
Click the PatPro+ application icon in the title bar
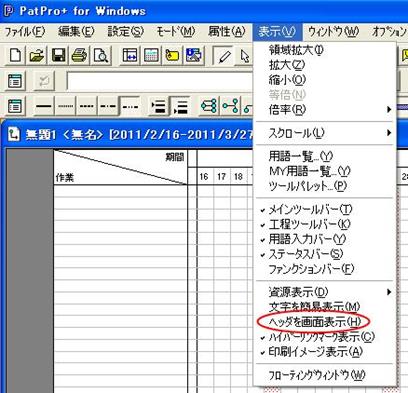pyautogui.click(x=8, y=11)
